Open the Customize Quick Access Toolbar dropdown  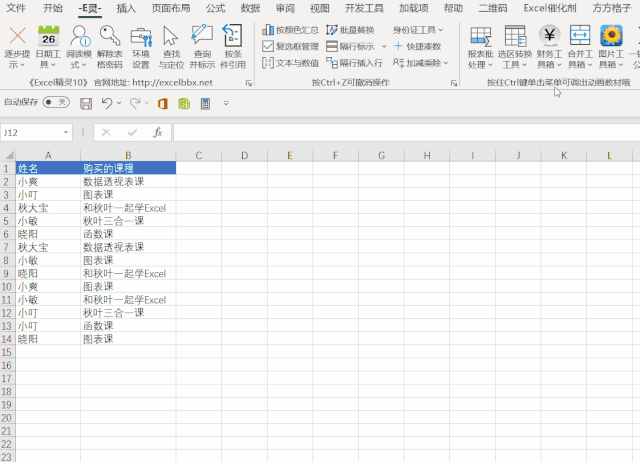coord(226,103)
